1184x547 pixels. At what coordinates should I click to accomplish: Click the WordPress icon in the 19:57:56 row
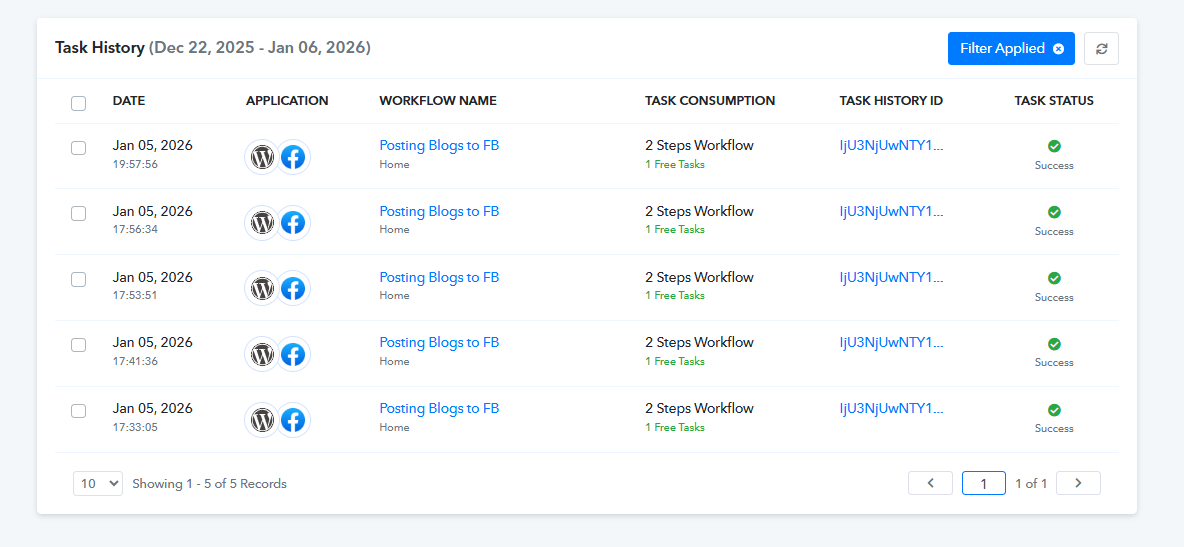pyautogui.click(x=262, y=157)
